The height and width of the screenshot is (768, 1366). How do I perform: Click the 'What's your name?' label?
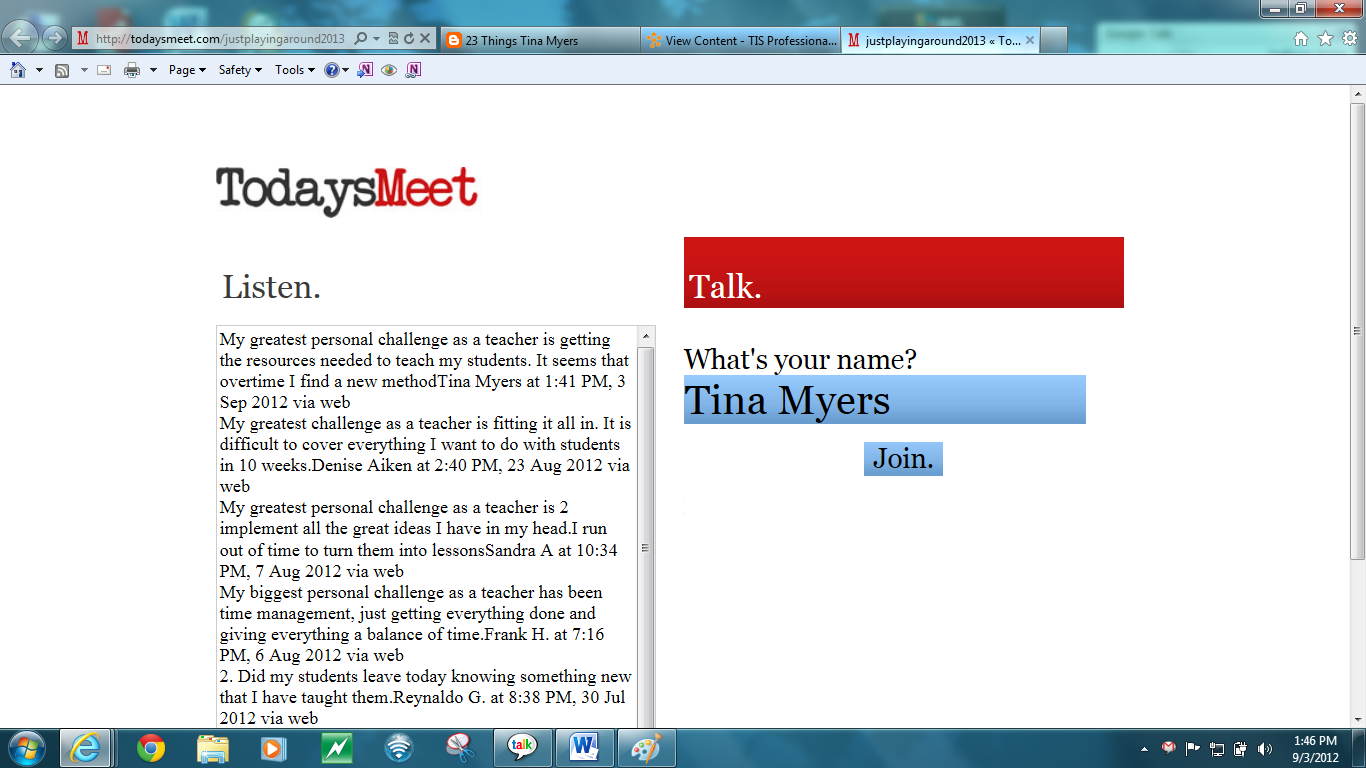(x=800, y=359)
